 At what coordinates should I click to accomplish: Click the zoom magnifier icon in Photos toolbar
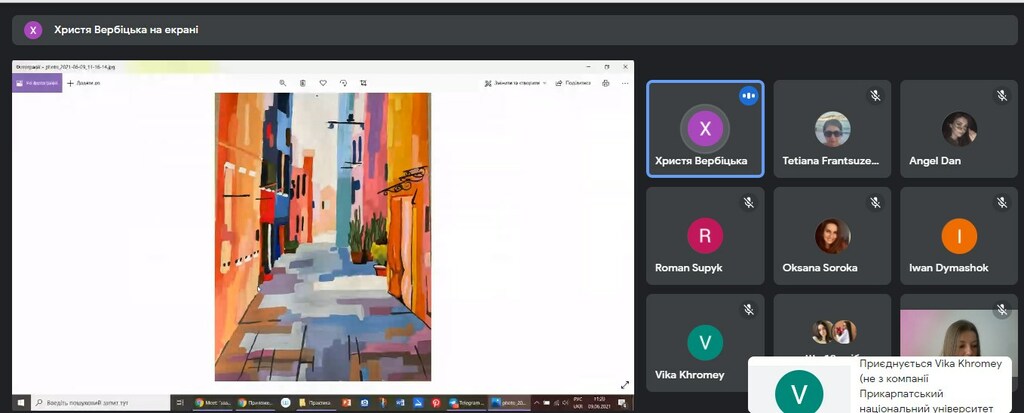283,83
